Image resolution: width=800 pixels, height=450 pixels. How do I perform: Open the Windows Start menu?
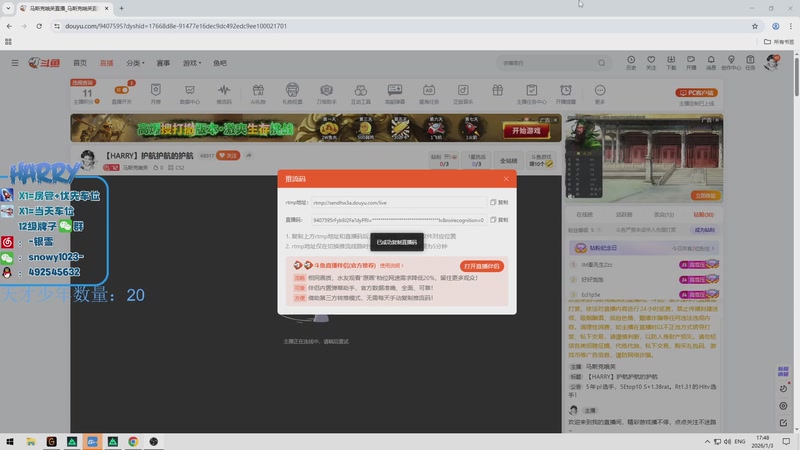10,441
